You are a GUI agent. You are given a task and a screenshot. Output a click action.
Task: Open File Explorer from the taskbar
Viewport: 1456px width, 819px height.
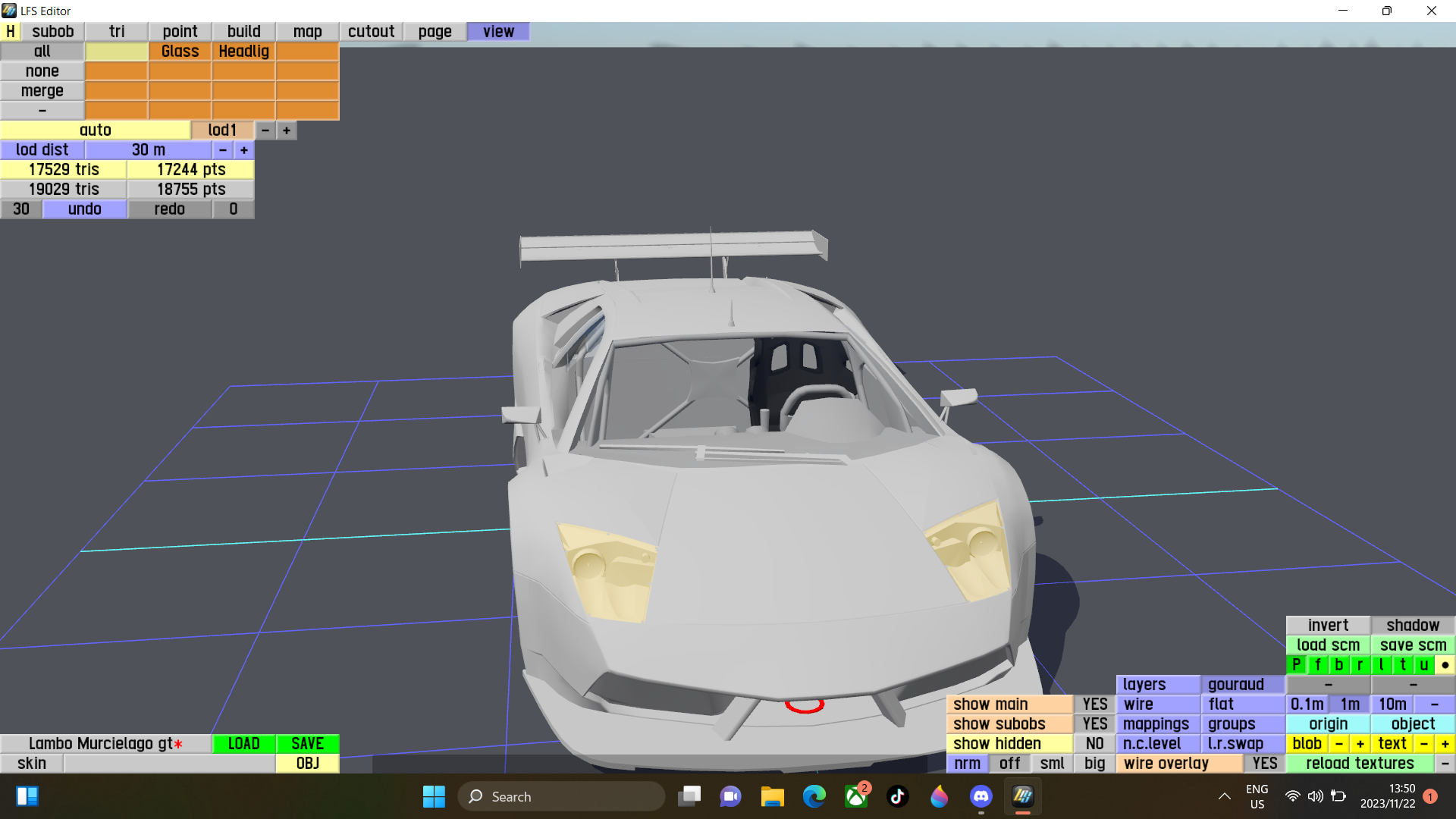(x=772, y=796)
